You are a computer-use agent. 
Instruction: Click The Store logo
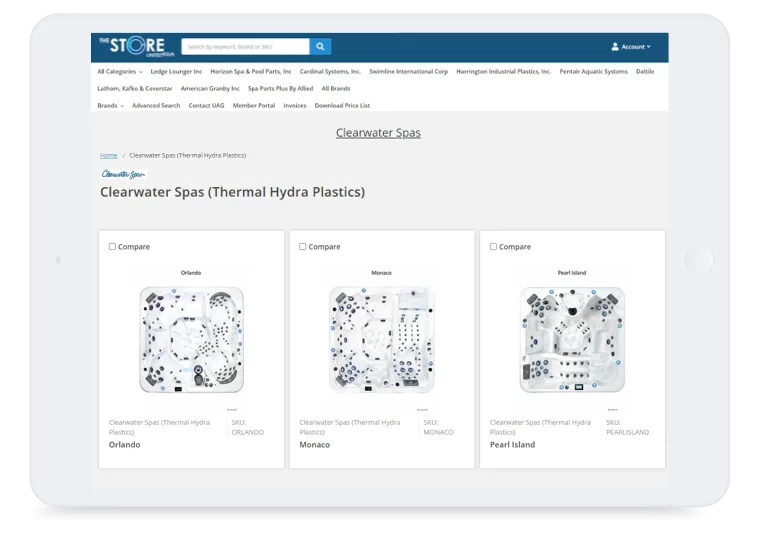[136, 46]
